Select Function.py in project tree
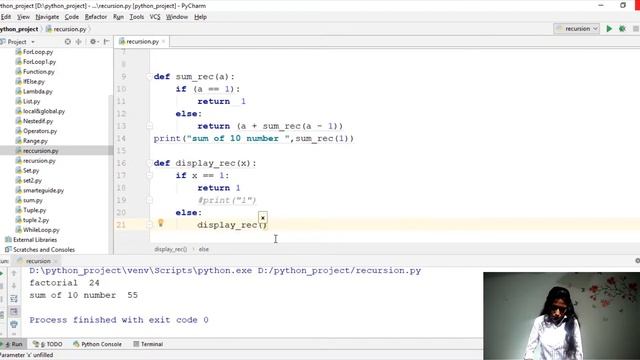640x360 pixels. coord(35,71)
